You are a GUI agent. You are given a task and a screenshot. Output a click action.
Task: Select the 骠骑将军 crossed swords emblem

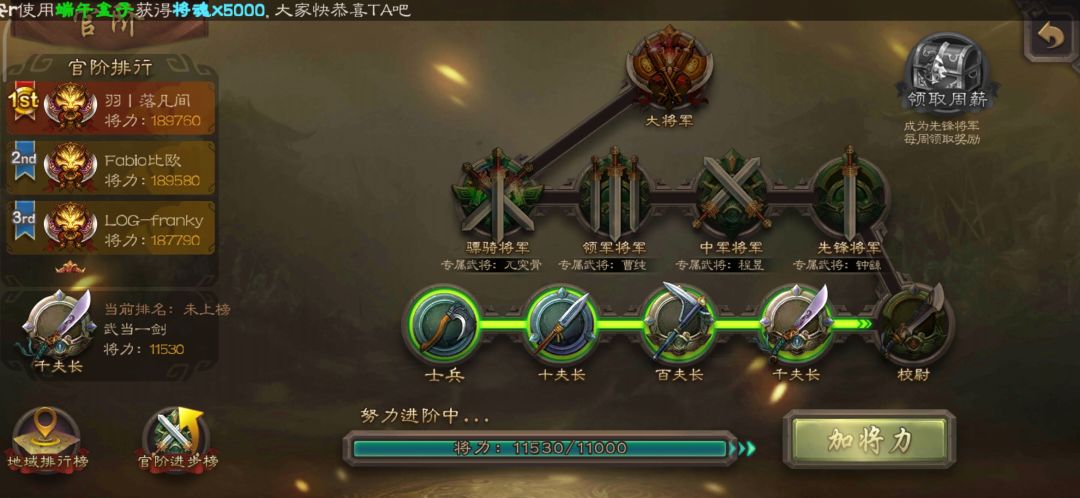[x=498, y=194]
